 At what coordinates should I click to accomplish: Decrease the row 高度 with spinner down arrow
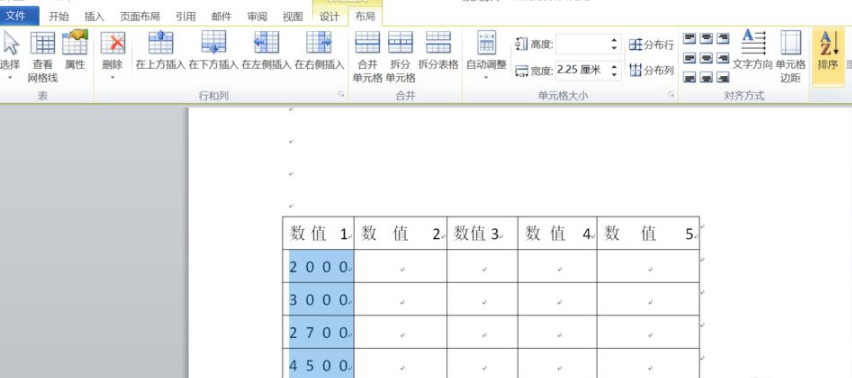(615, 49)
